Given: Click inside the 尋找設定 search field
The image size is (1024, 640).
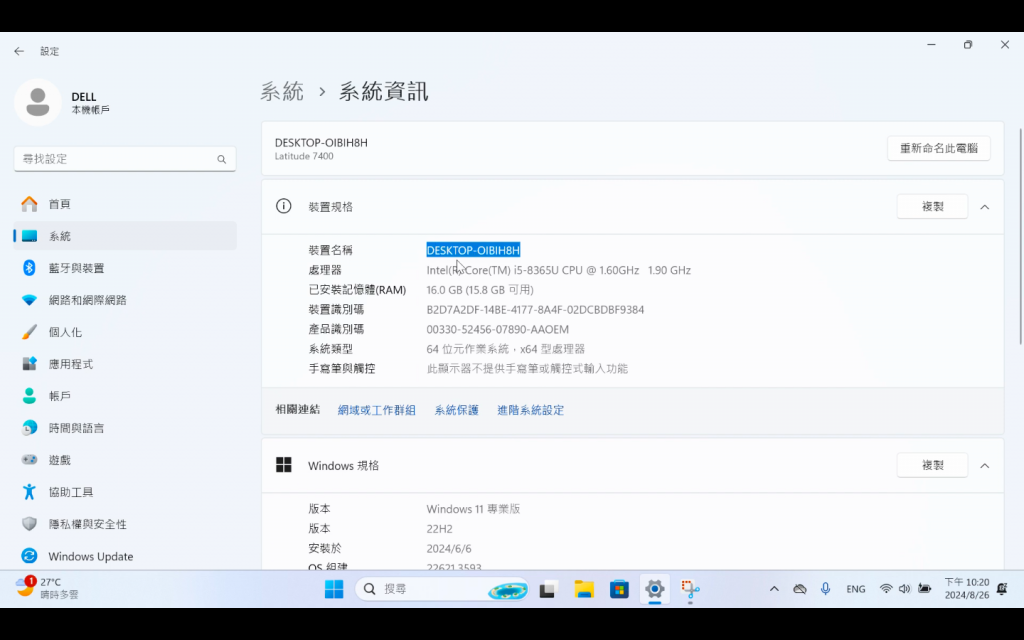Looking at the screenshot, I should (125, 159).
